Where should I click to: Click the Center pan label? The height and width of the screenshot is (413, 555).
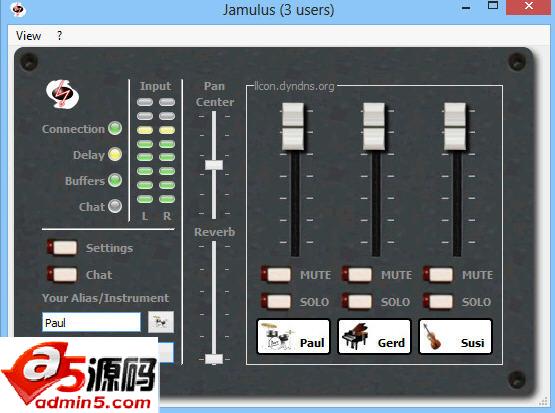[x=215, y=102]
